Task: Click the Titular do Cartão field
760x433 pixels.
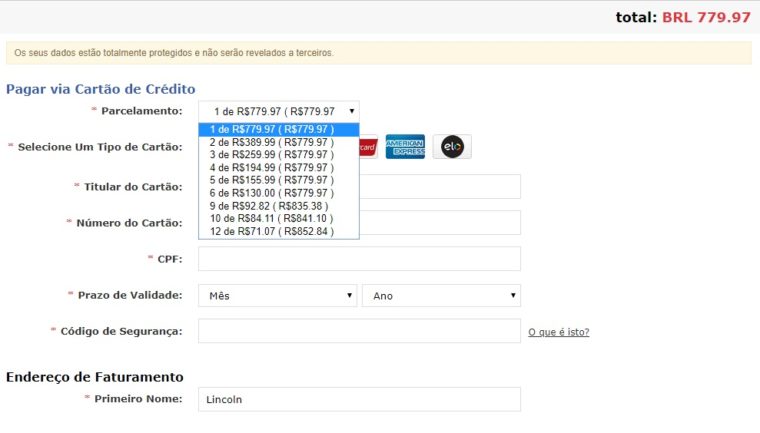Action: coord(440,187)
